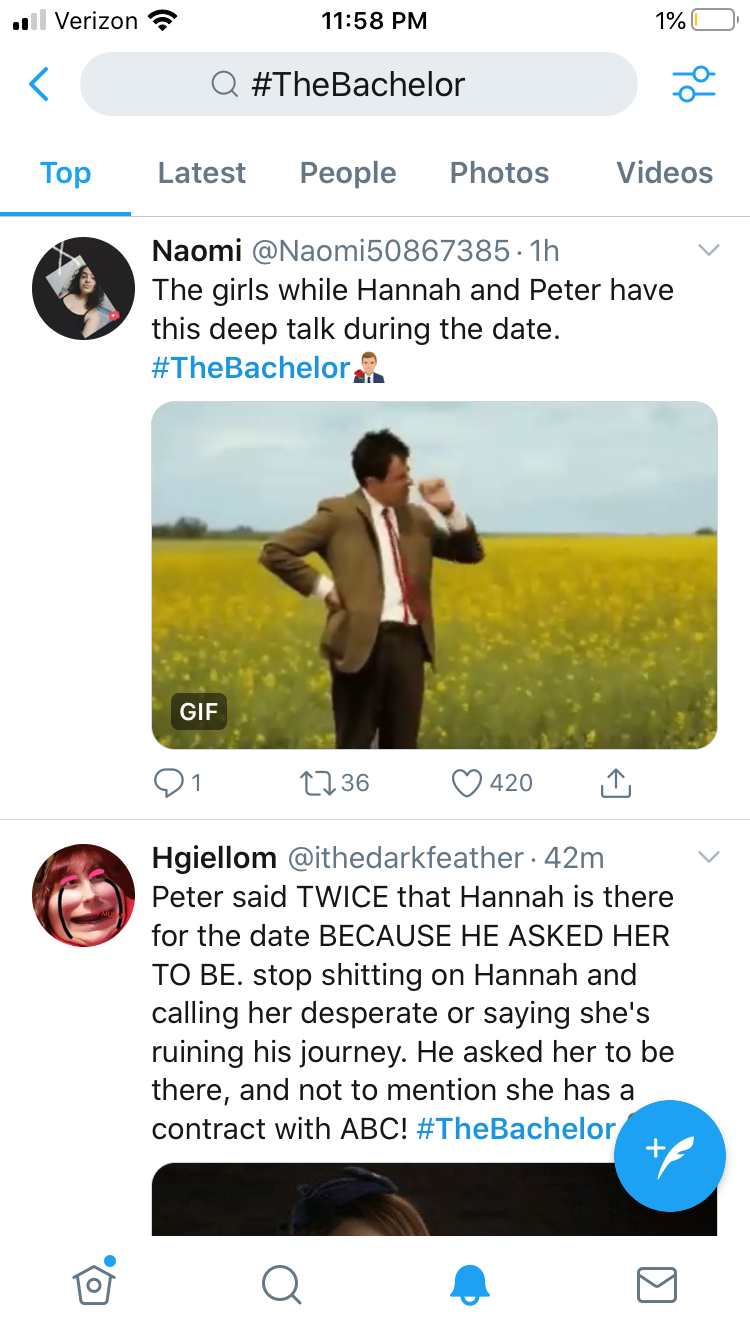Viewport: 750px width, 1334px height.
Task: Retweet Naomi's tweet
Action: point(318,783)
